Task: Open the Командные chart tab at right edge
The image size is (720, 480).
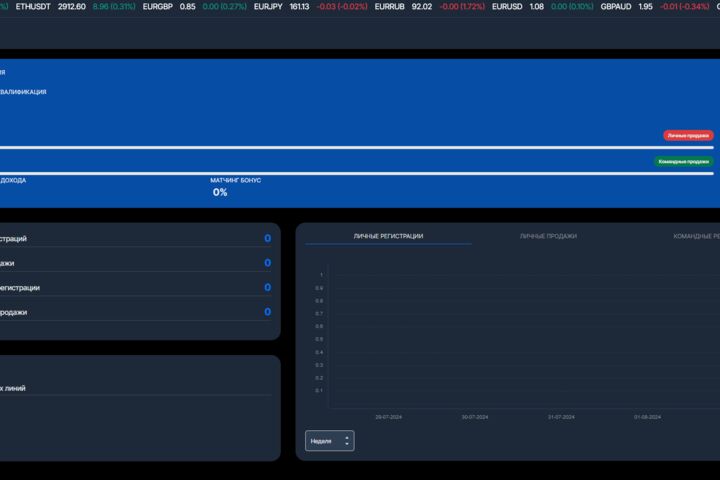Action: [x=697, y=236]
